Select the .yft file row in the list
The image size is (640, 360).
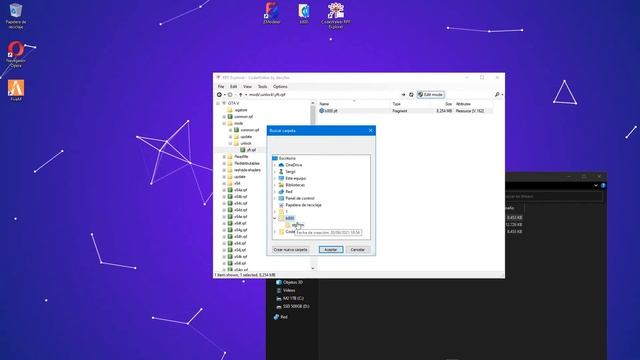[405, 111]
